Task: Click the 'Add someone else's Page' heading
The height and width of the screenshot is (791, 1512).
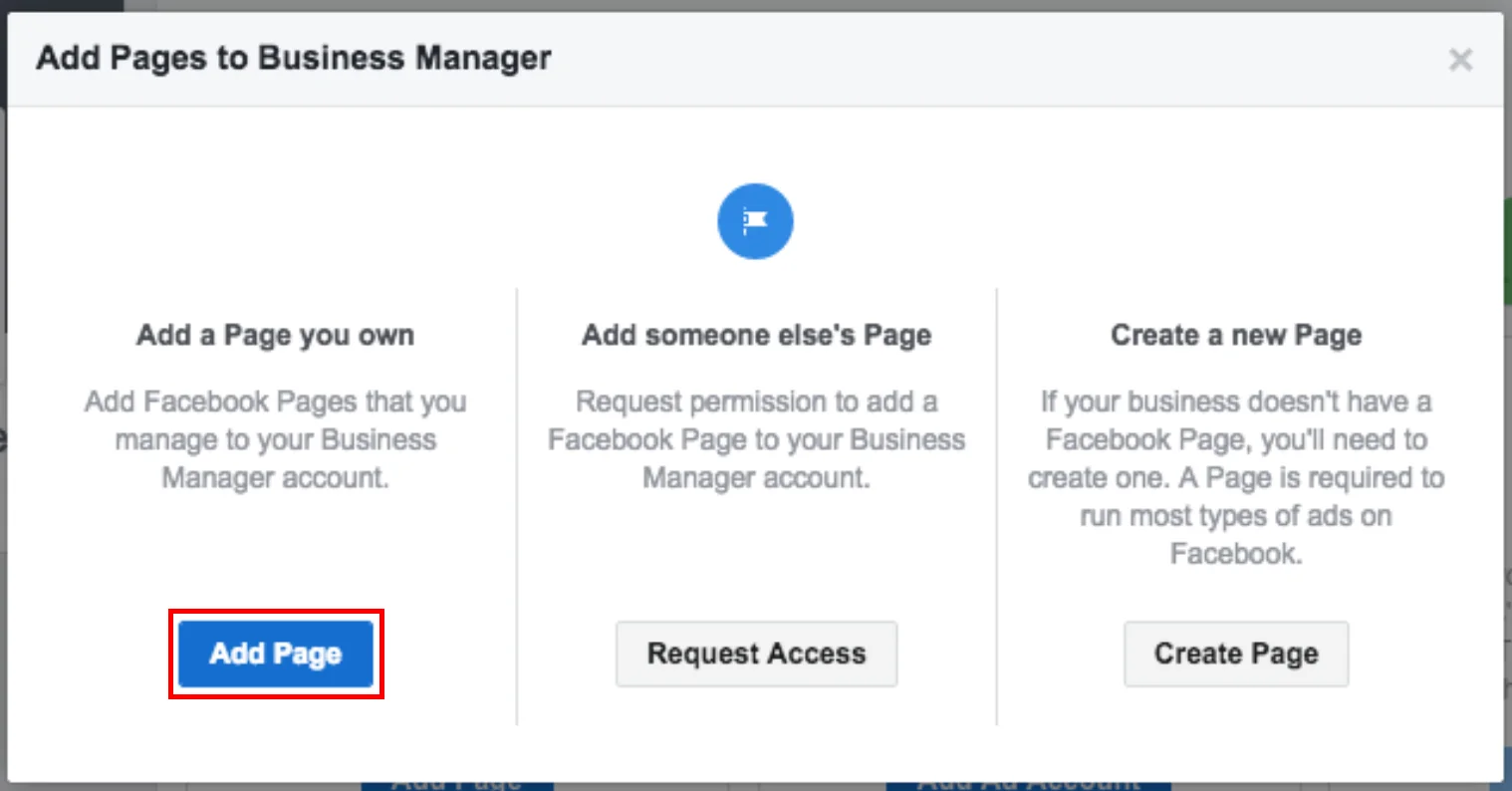Action: click(756, 335)
